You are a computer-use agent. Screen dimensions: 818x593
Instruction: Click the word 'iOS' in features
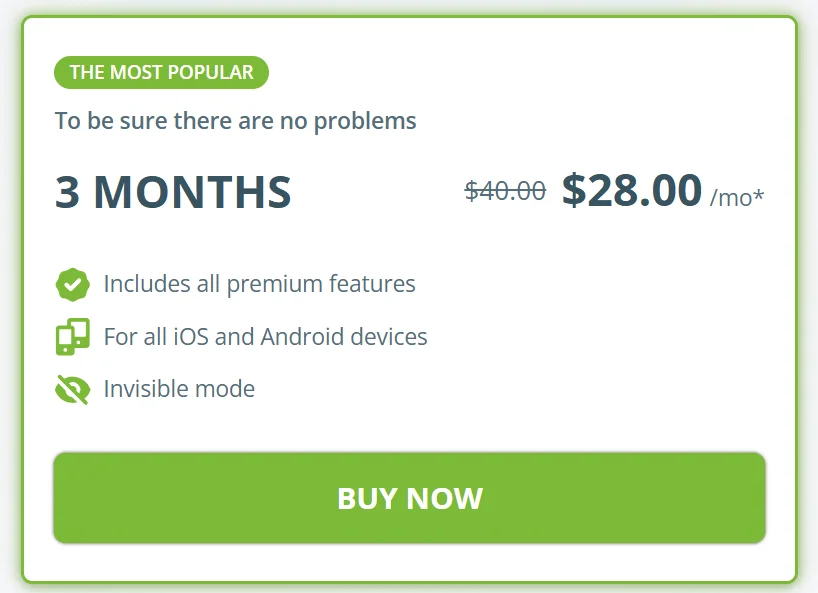coord(192,337)
